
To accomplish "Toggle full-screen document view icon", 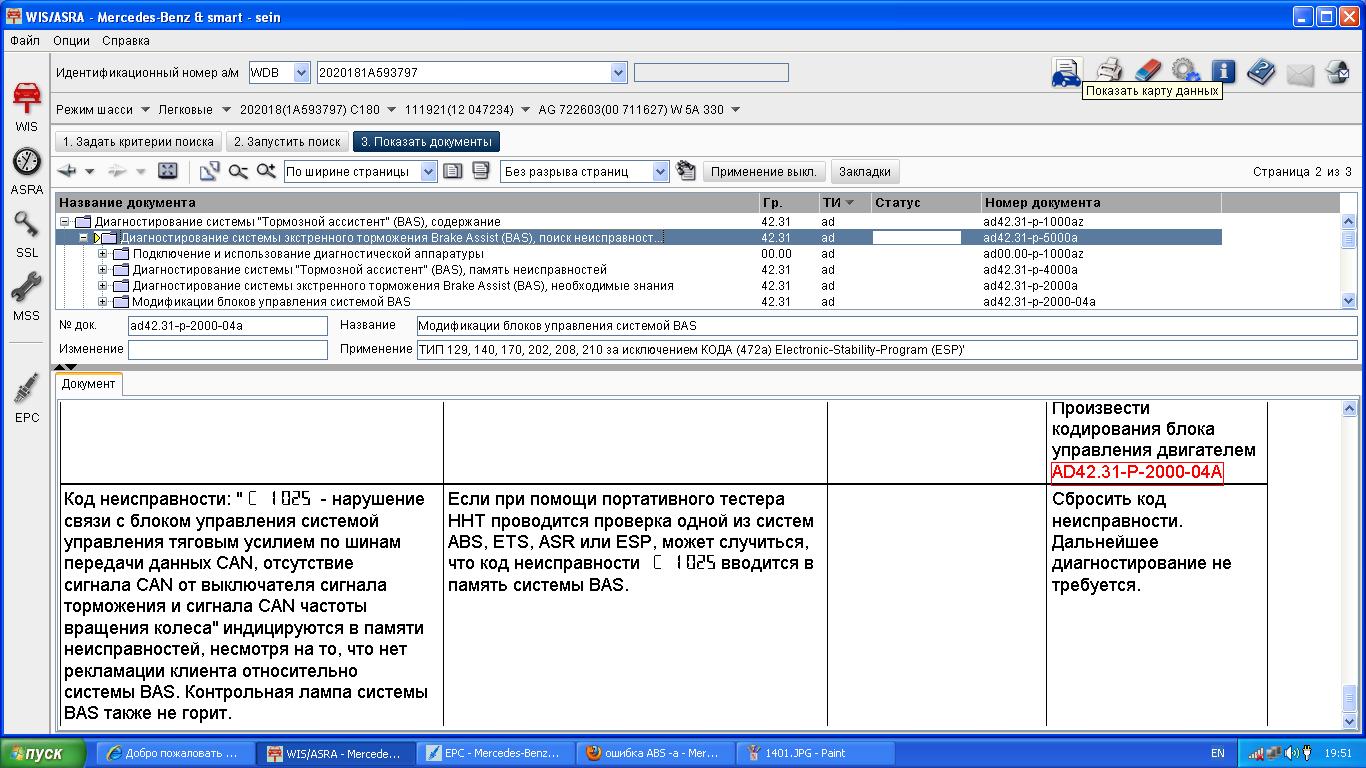I will coord(168,171).
